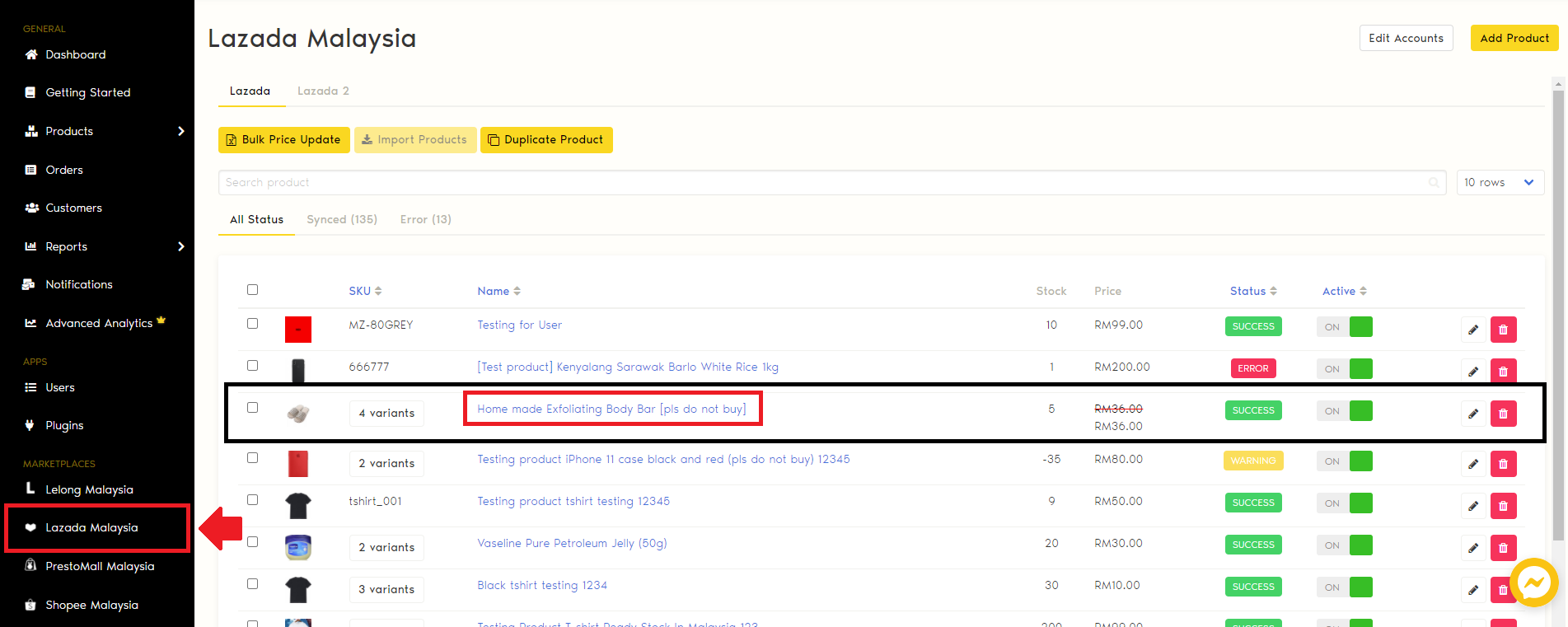Expand 2 variants of Vaseline Jelly

(386, 548)
